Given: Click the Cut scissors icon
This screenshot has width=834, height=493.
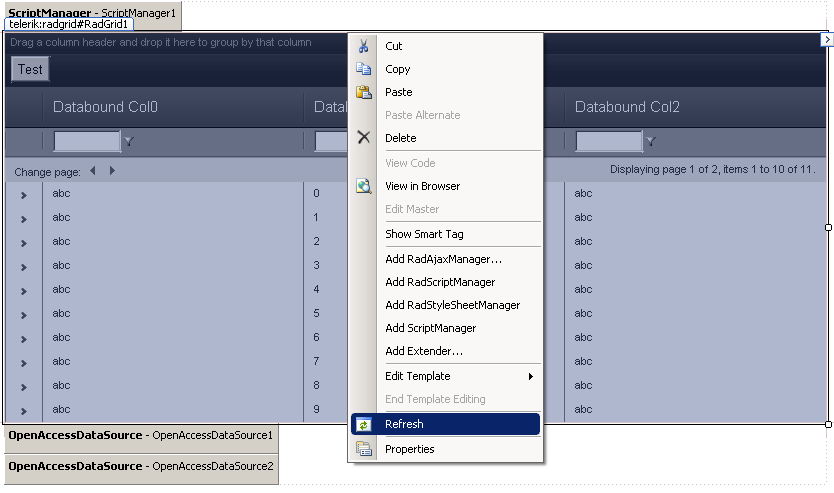Looking at the screenshot, I should pyautogui.click(x=364, y=46).
